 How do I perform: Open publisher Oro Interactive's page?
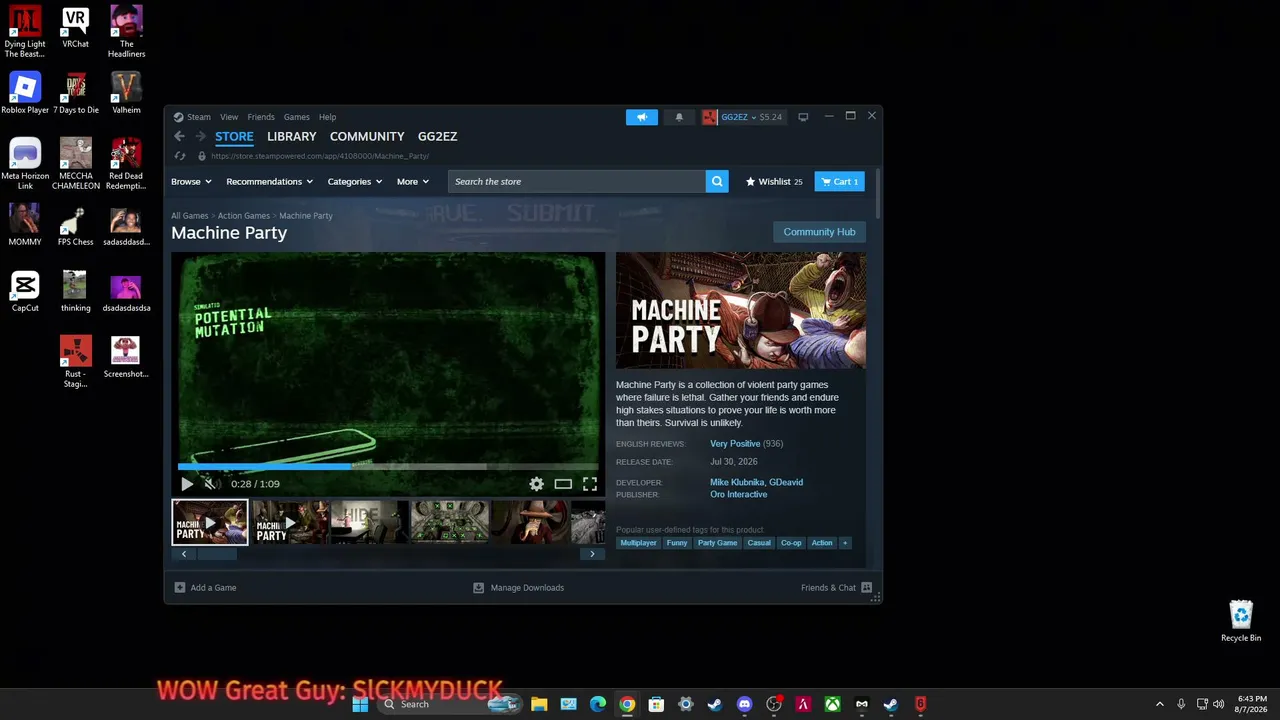739,494
